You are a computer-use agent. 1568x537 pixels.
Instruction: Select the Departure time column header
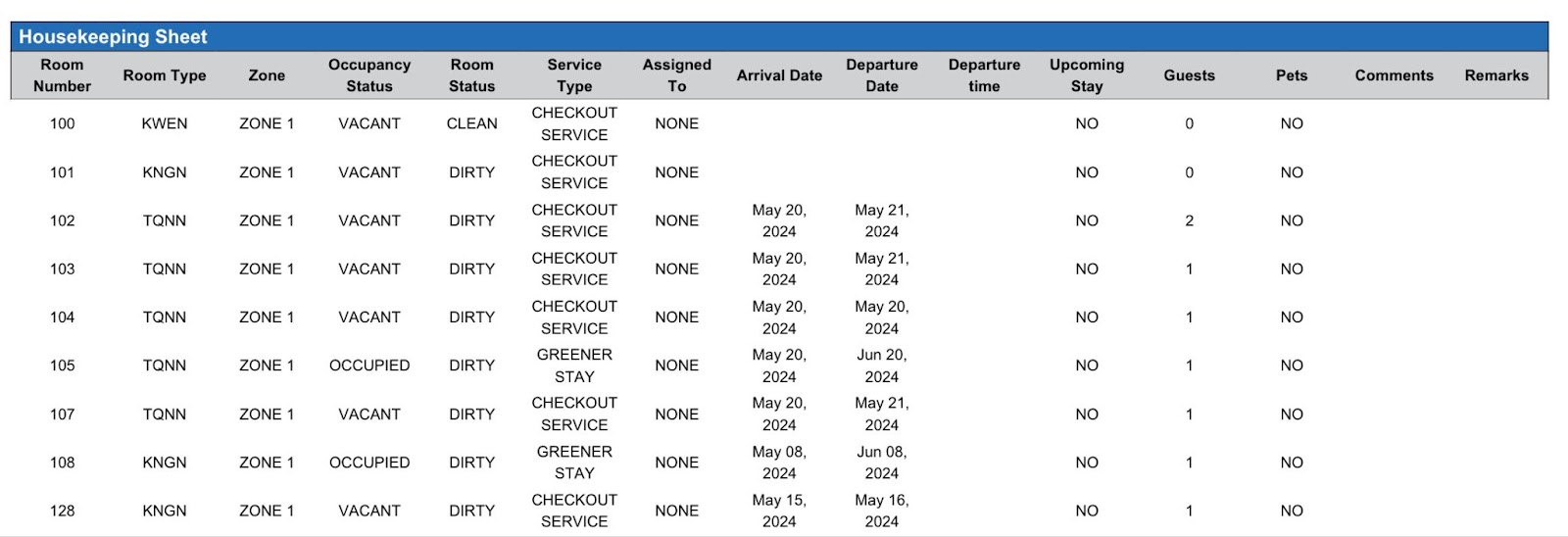pyautogui.click(x=984, y=75)
